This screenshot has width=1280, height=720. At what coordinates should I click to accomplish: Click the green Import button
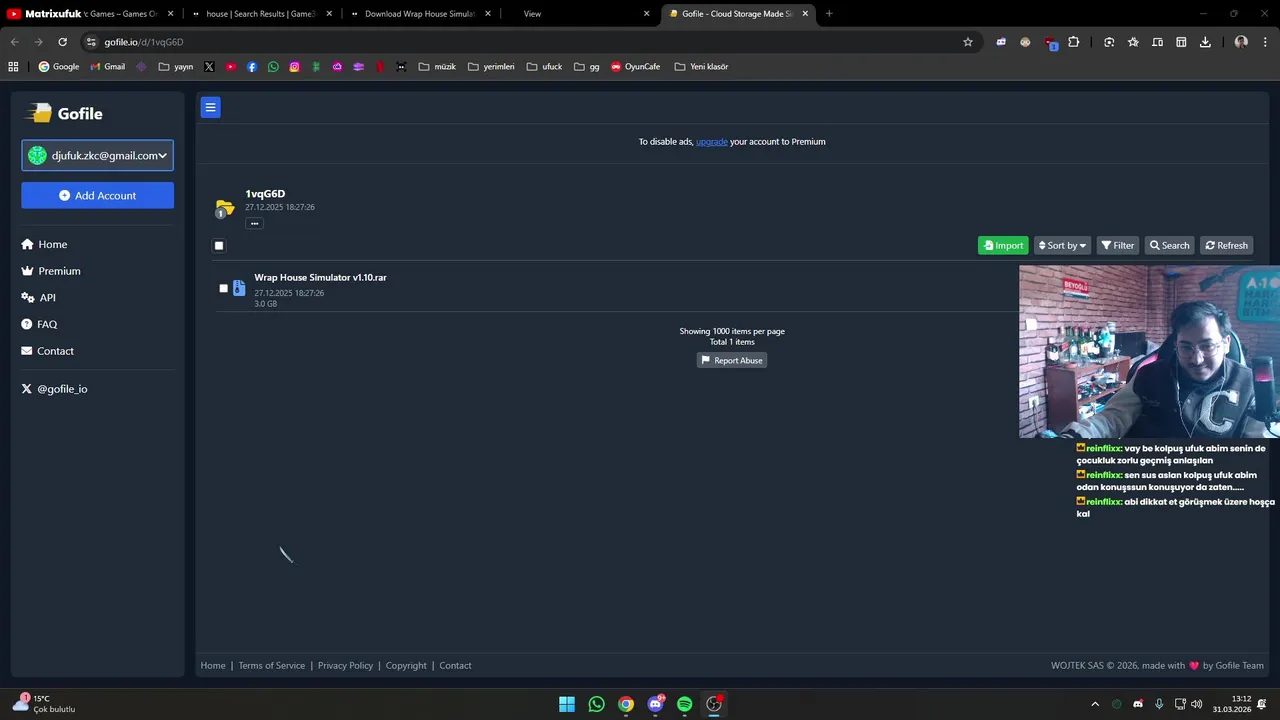[x=1003, y=246]
